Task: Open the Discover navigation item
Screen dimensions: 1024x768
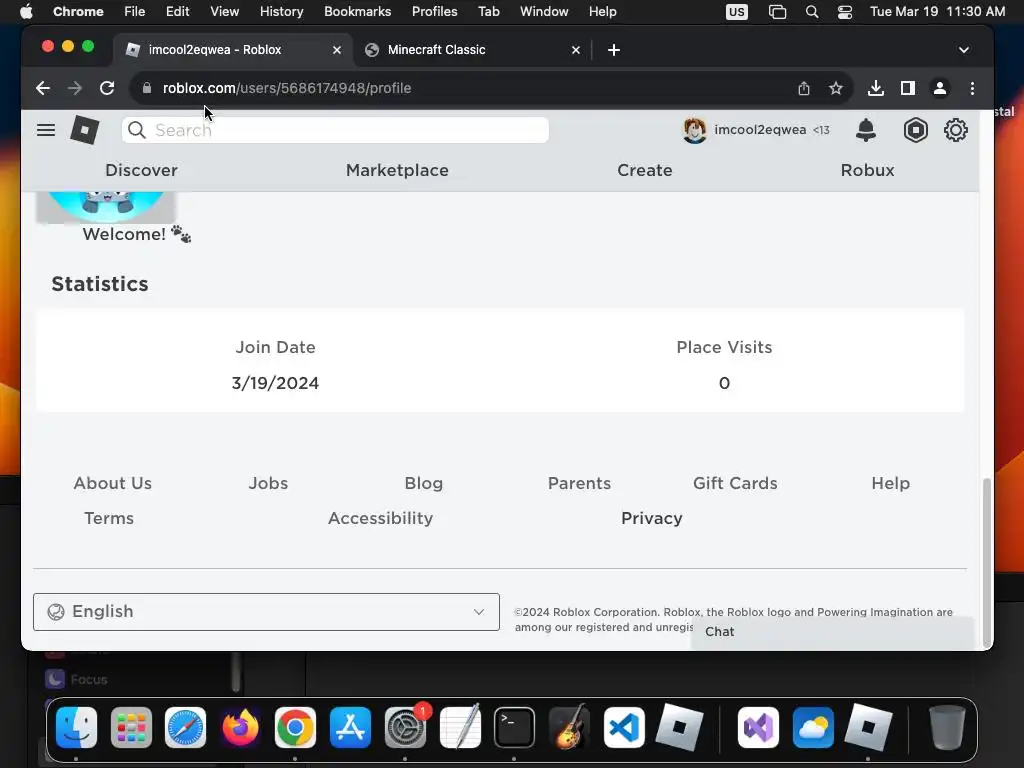Action: click(x=141, y=170)
